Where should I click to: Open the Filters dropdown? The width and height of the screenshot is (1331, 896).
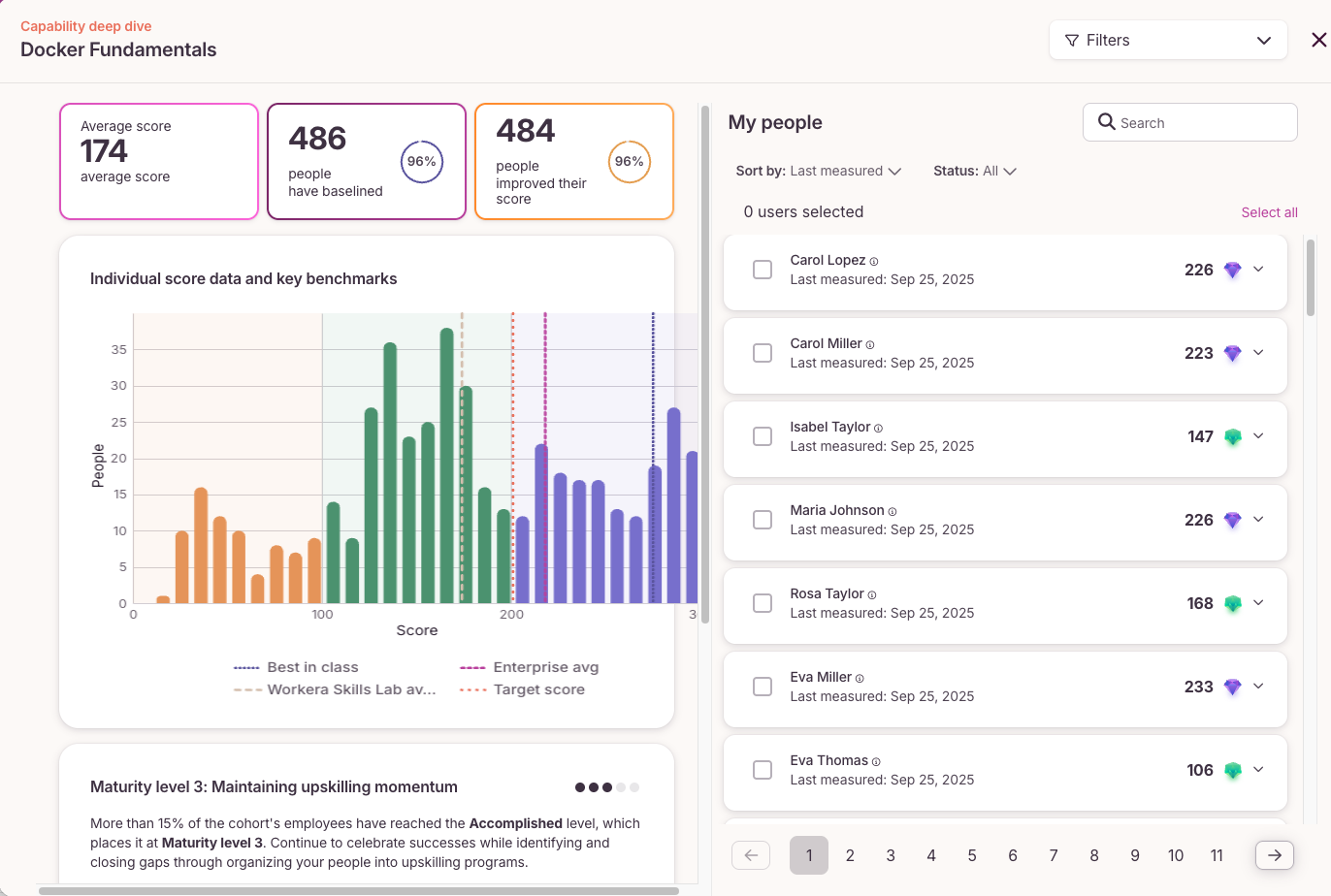tap(1168, 40)
